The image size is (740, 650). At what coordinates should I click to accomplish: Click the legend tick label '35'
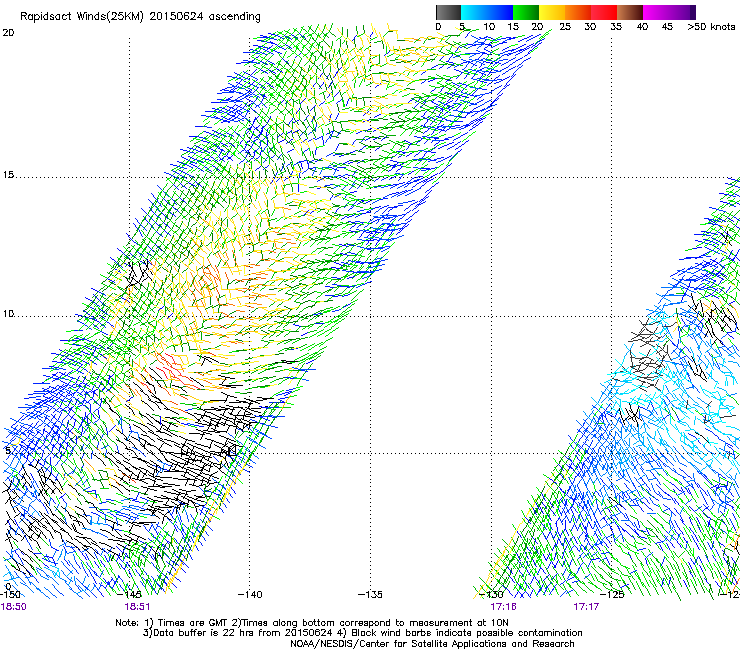point(616,27)
